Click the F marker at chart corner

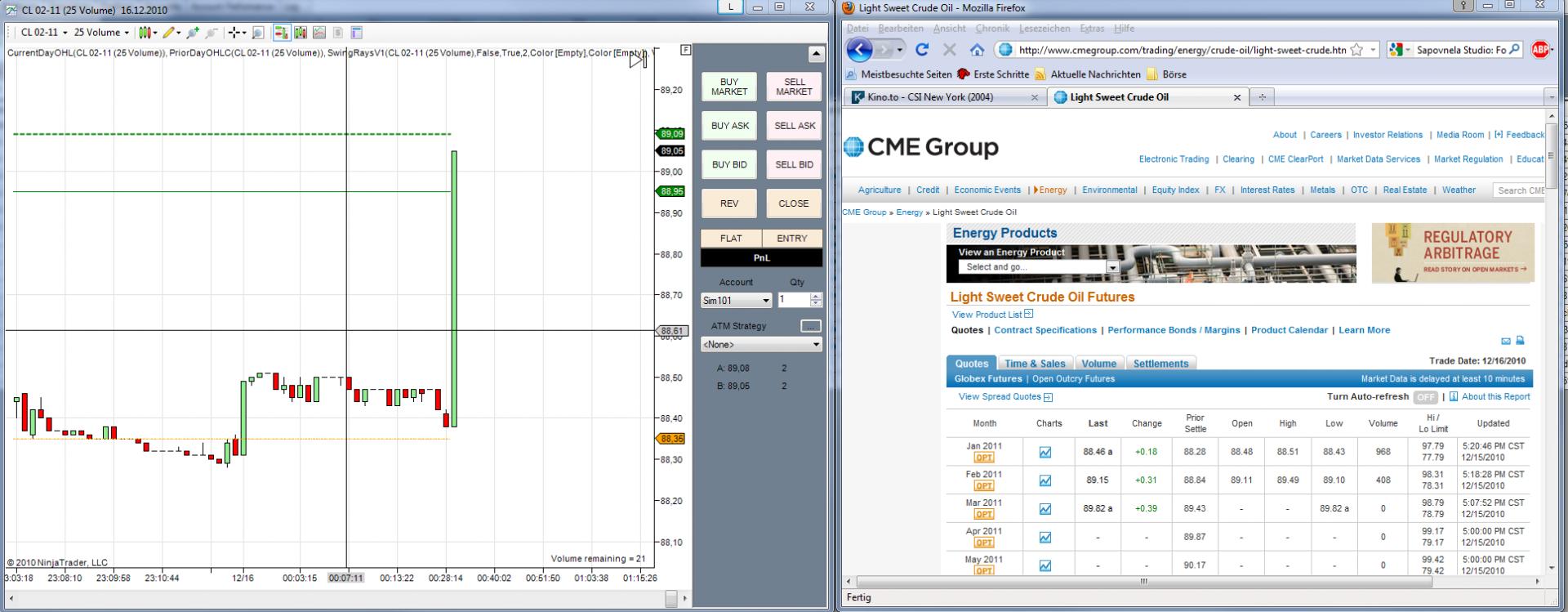pyautogui.click(x=685, y=50)
